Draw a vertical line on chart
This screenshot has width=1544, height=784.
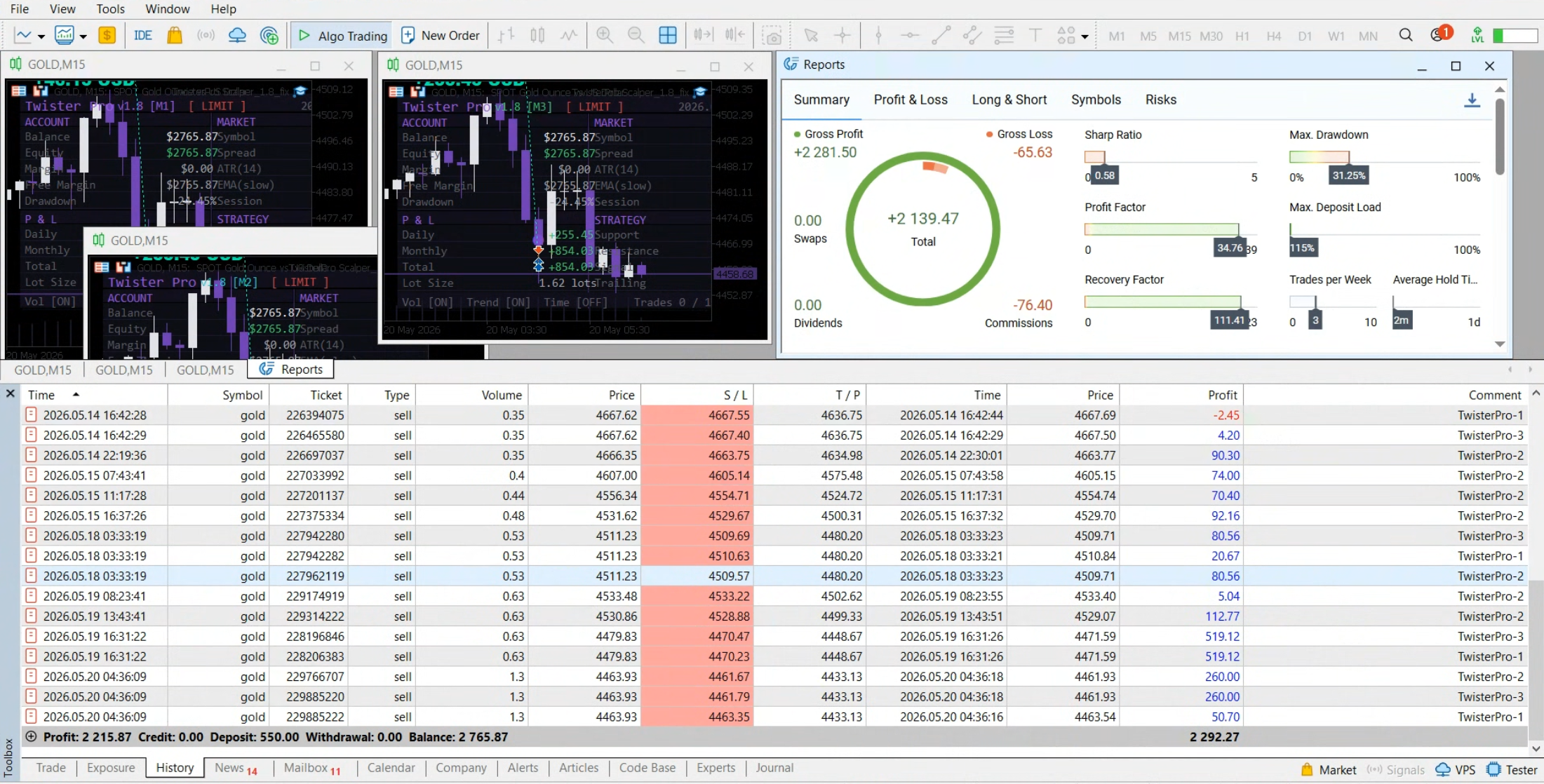(878, 35)
